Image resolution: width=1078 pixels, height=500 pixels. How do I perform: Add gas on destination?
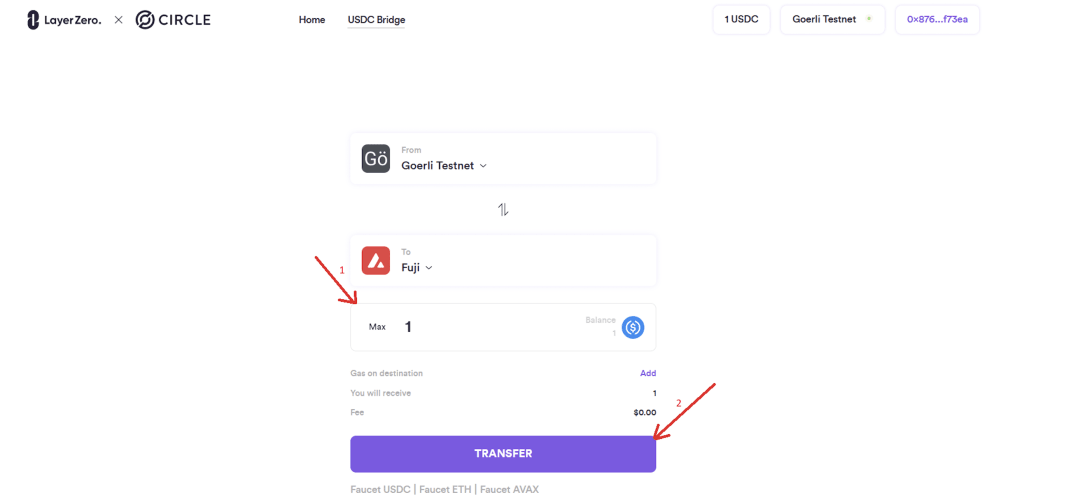click(x=648, y=373)
